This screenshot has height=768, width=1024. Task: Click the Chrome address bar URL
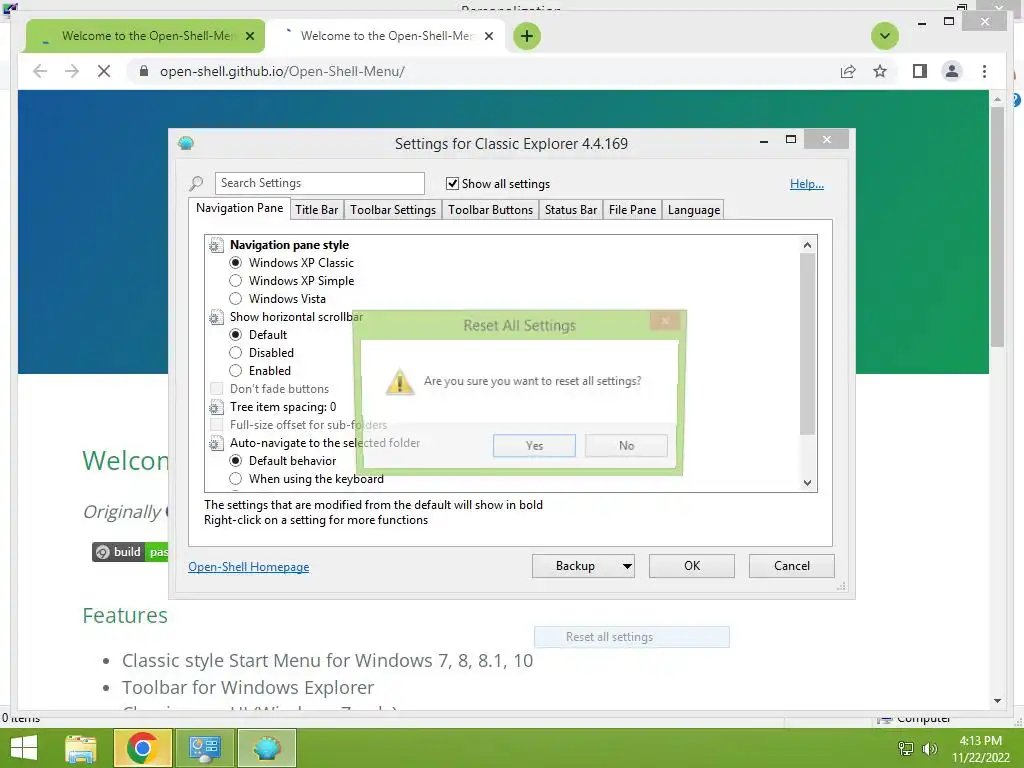click(282, 71)
